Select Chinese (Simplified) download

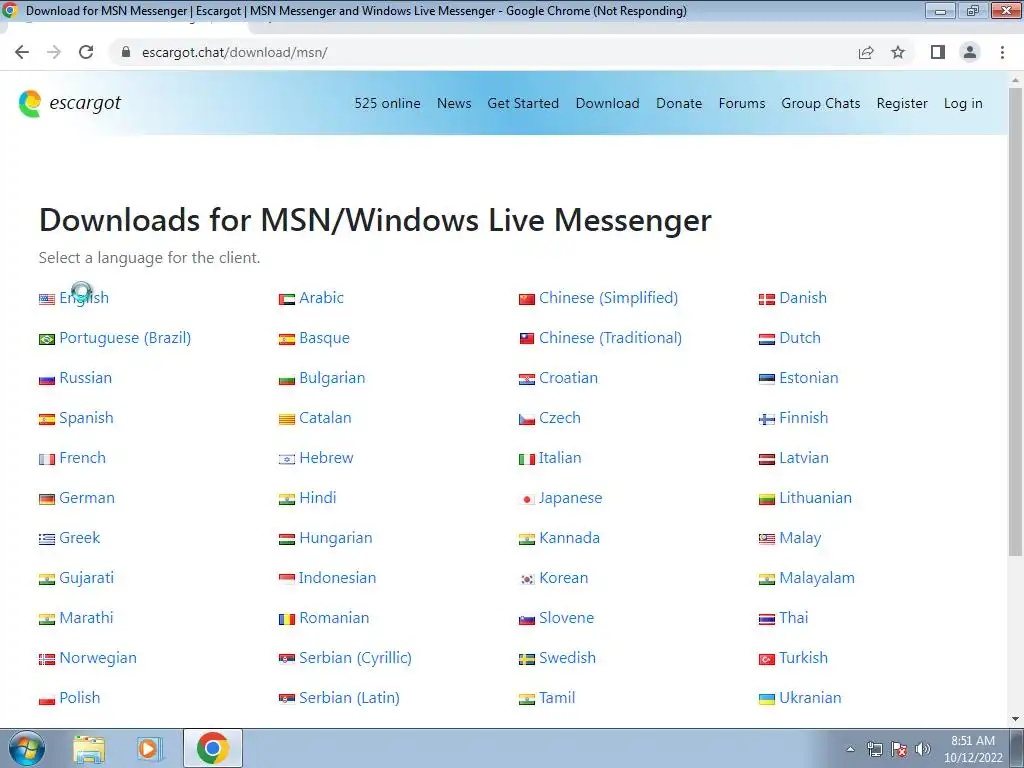609,298
